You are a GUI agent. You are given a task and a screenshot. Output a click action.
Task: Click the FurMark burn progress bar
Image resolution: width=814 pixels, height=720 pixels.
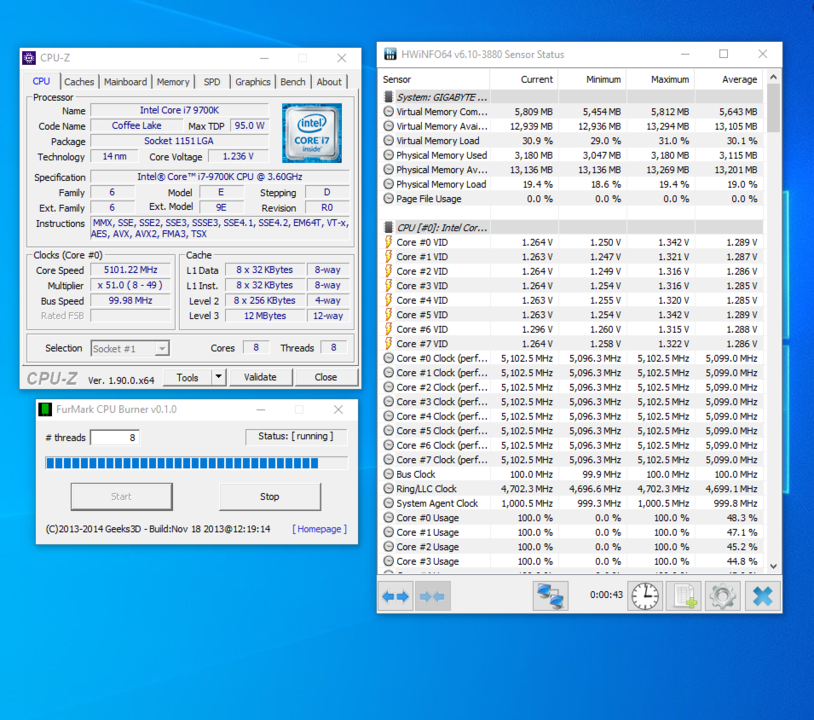(197, 463)
